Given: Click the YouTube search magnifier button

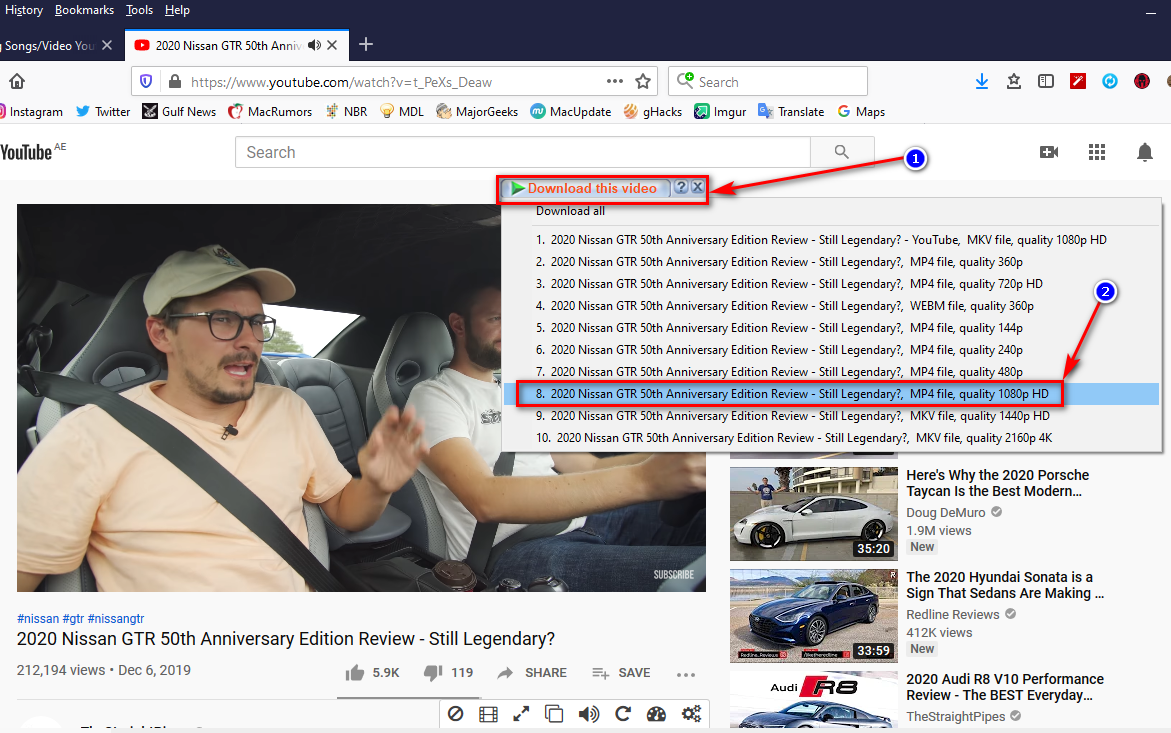Looking at the screenshot, I should 842,152.
